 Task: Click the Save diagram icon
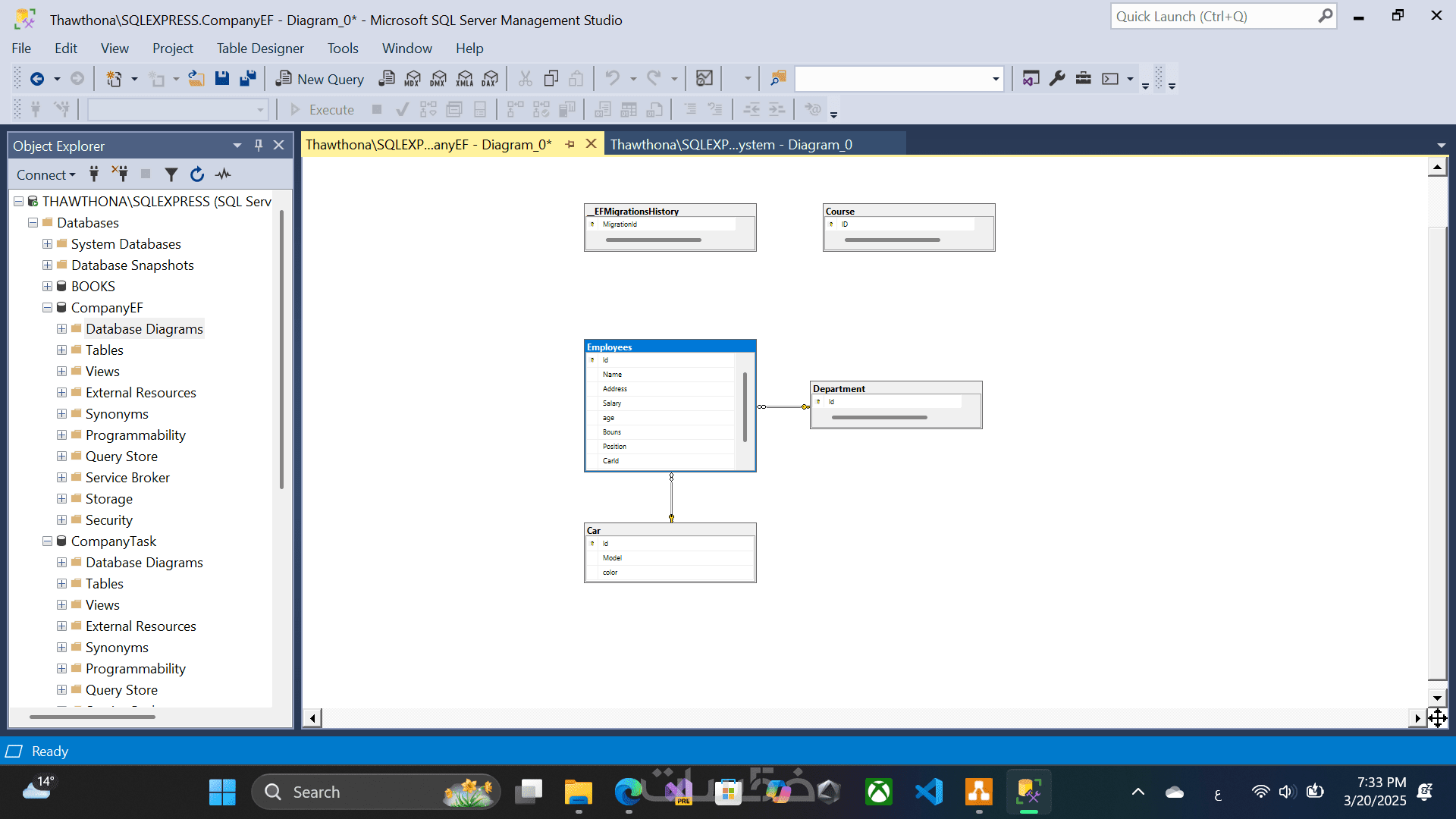point(222,79)
